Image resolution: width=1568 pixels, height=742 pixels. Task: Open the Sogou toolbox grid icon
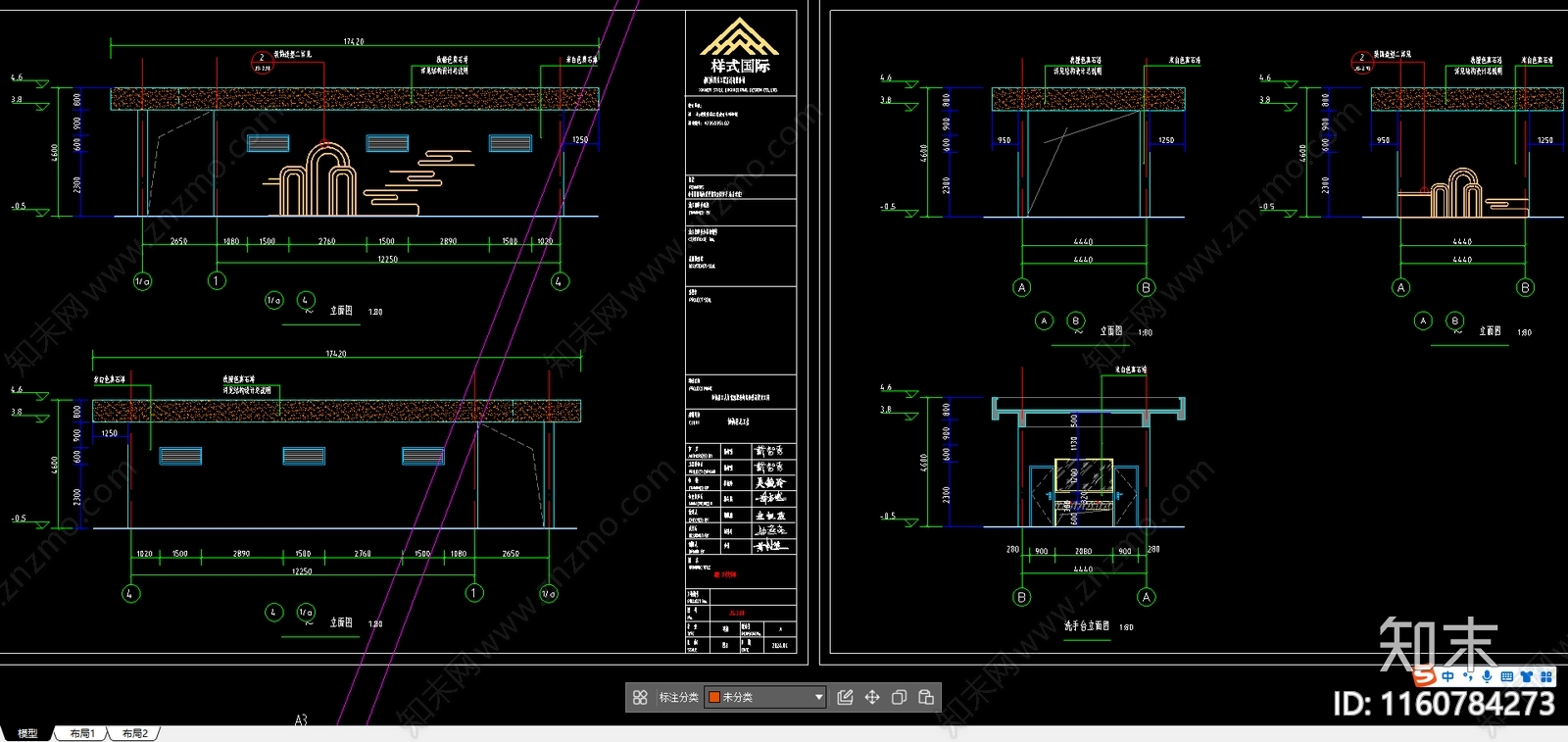coord(1546,676)
